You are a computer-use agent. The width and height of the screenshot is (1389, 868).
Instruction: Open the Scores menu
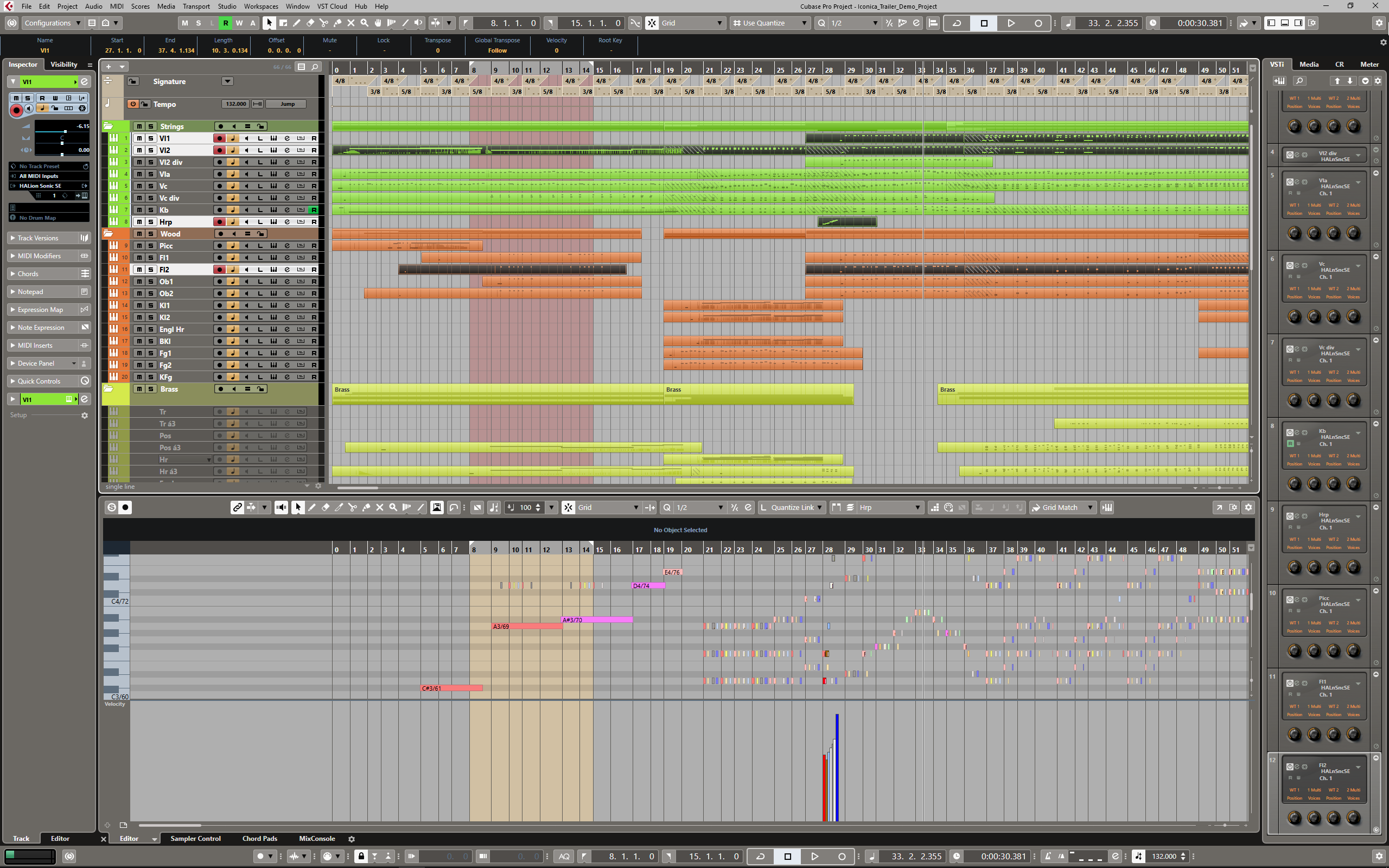click(140, 7)
